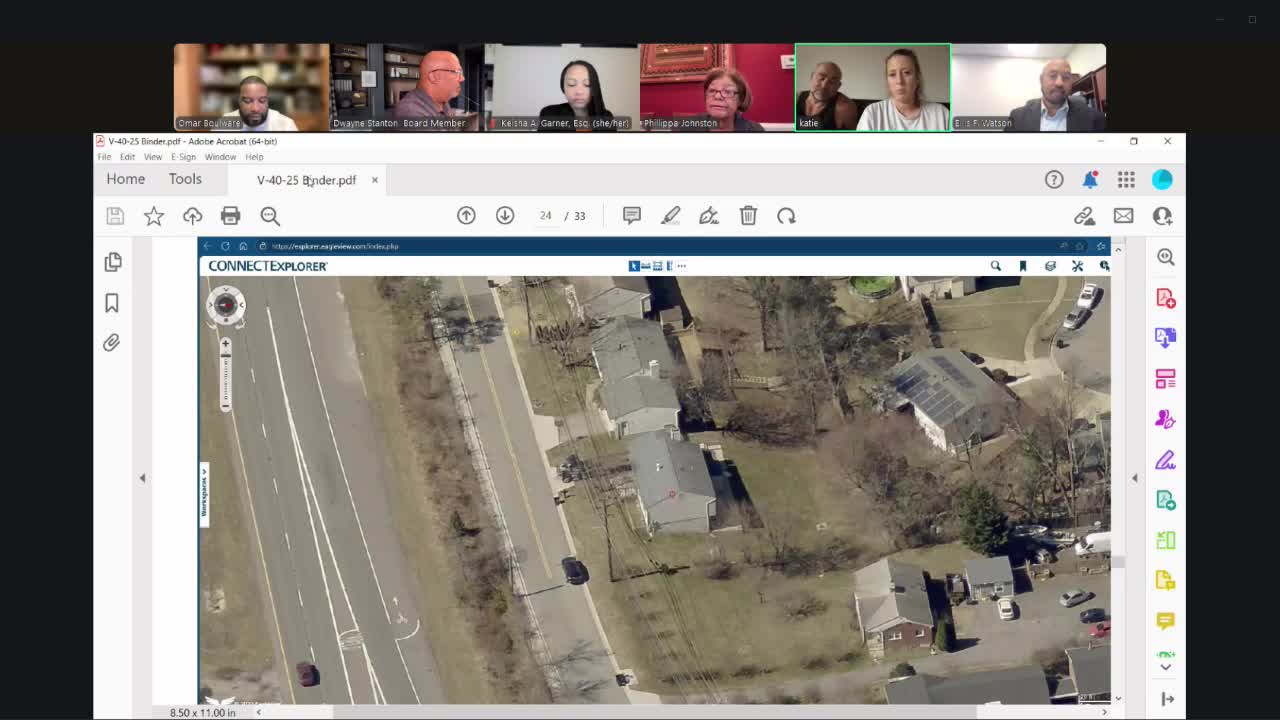The image size is (1280, 720).
Task: Go to next page with down arrow
Action: 505,216
